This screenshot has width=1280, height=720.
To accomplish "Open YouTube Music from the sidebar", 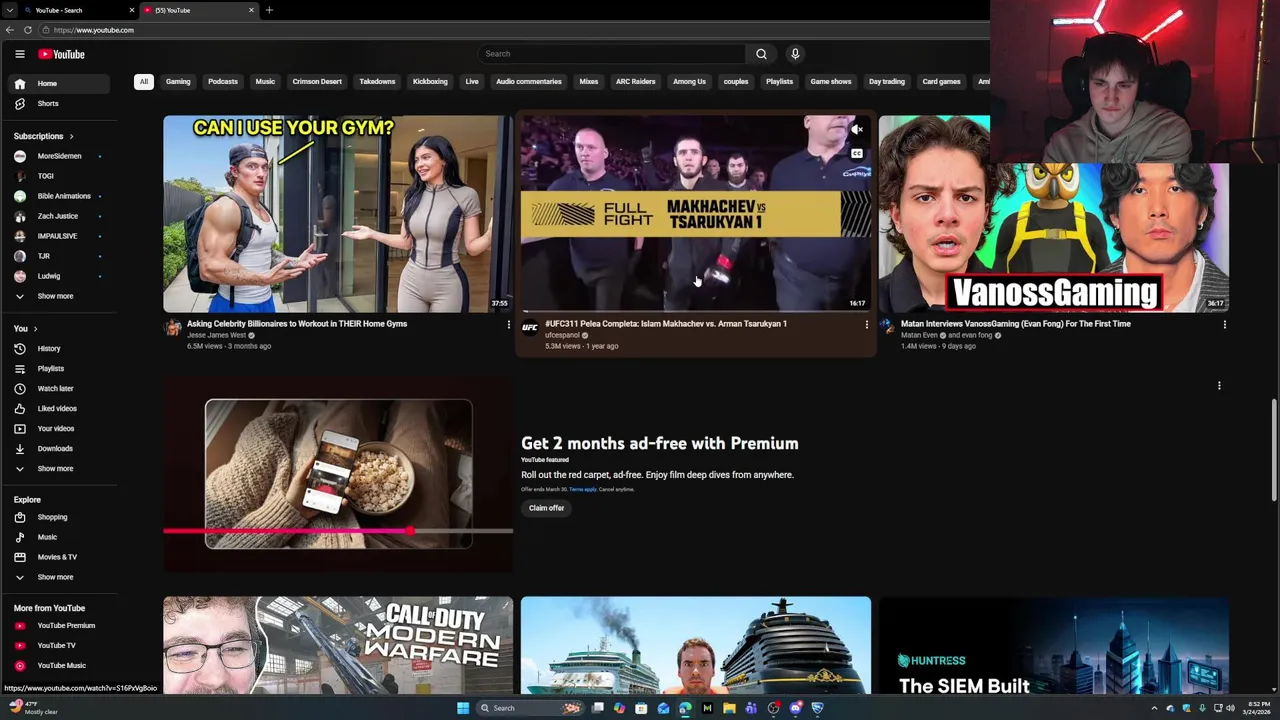I will coord(60,666).
